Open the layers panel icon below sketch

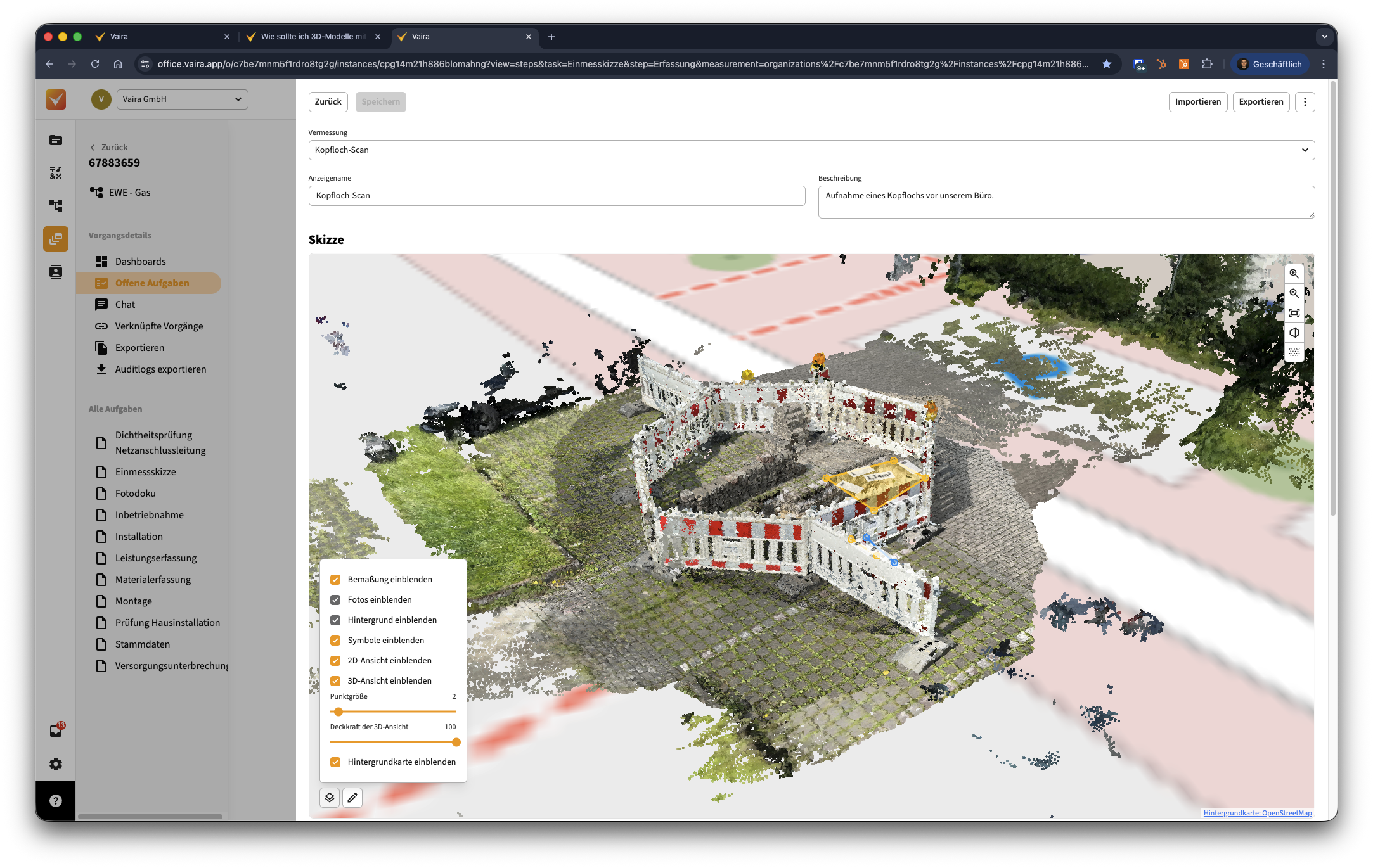pyautogui.click(x=330, y=798)
